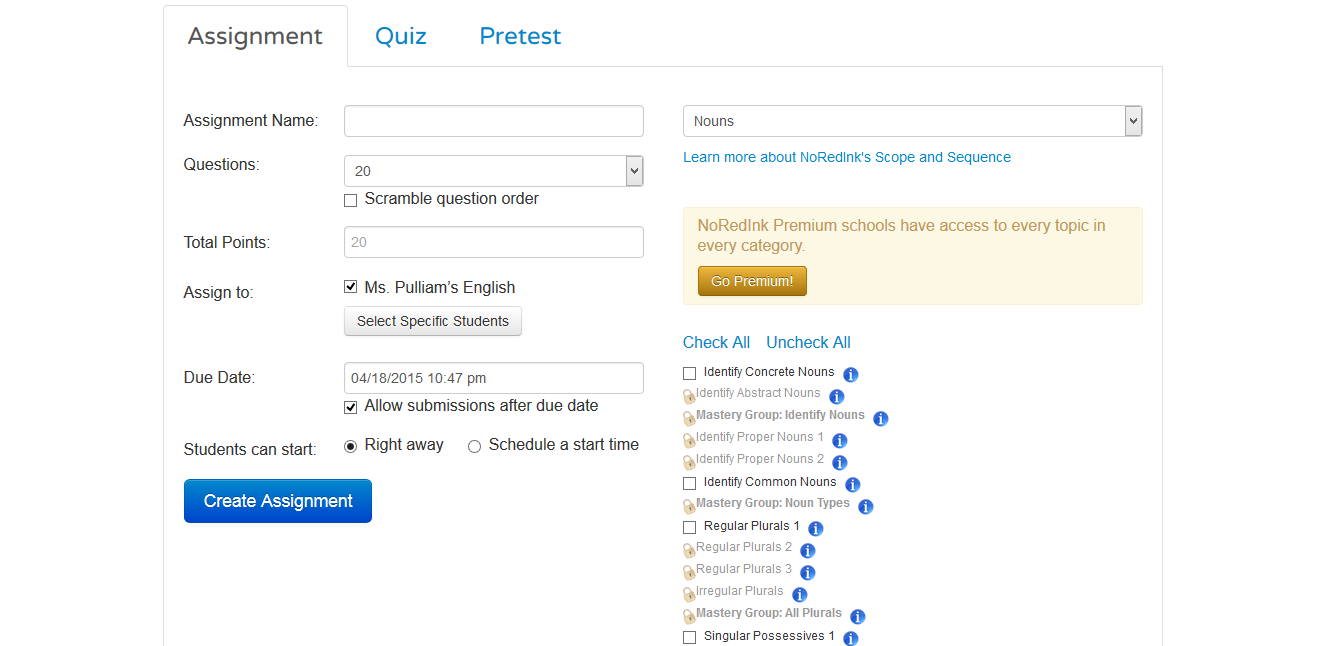Click the lock icon on Identify Proper Nouns 1
This screenshot has width=1338, height=646.
point(688,439)
